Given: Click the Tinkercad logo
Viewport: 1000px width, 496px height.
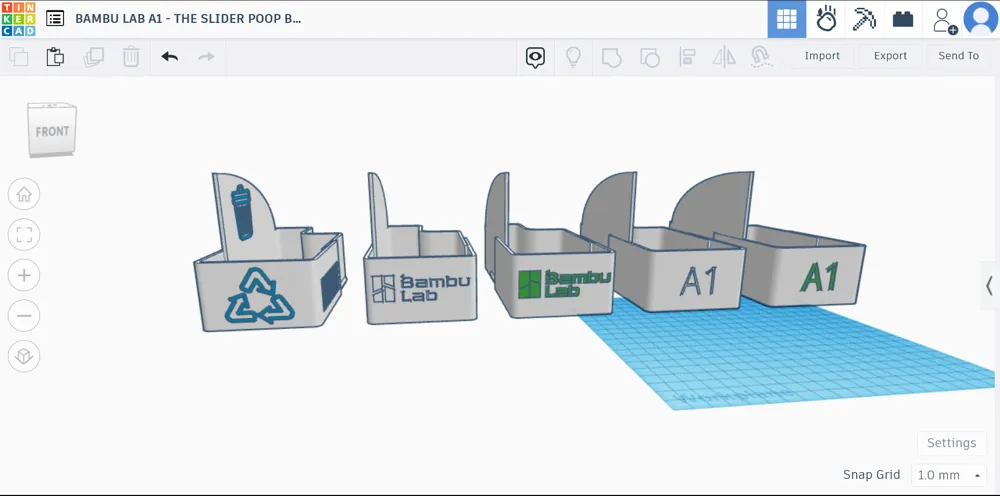Looking at the screenshot, I should pyautogui.click(x=18, y=18).
